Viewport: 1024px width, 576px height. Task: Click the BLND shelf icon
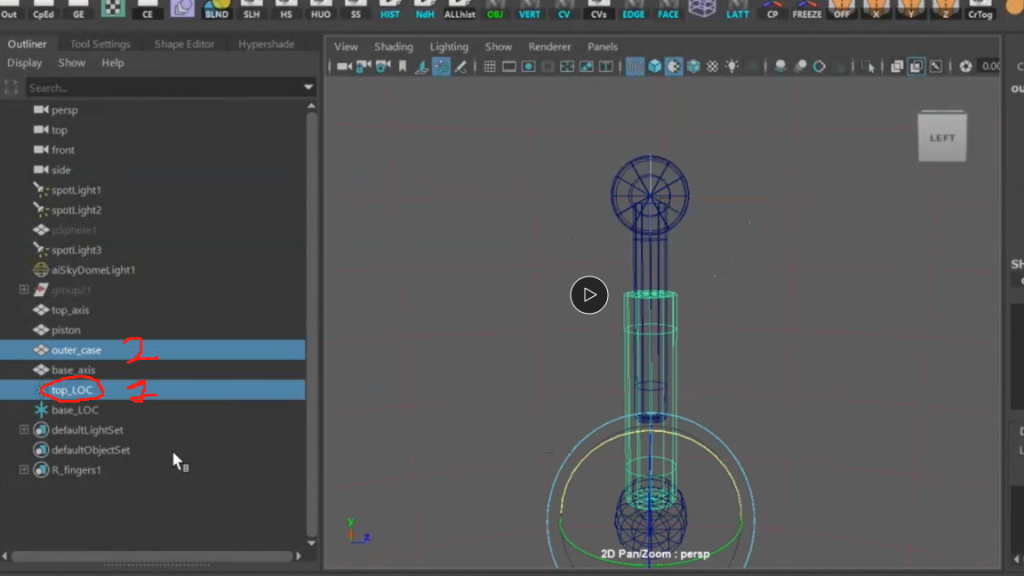pyautogui.click(x=216, y=9)
